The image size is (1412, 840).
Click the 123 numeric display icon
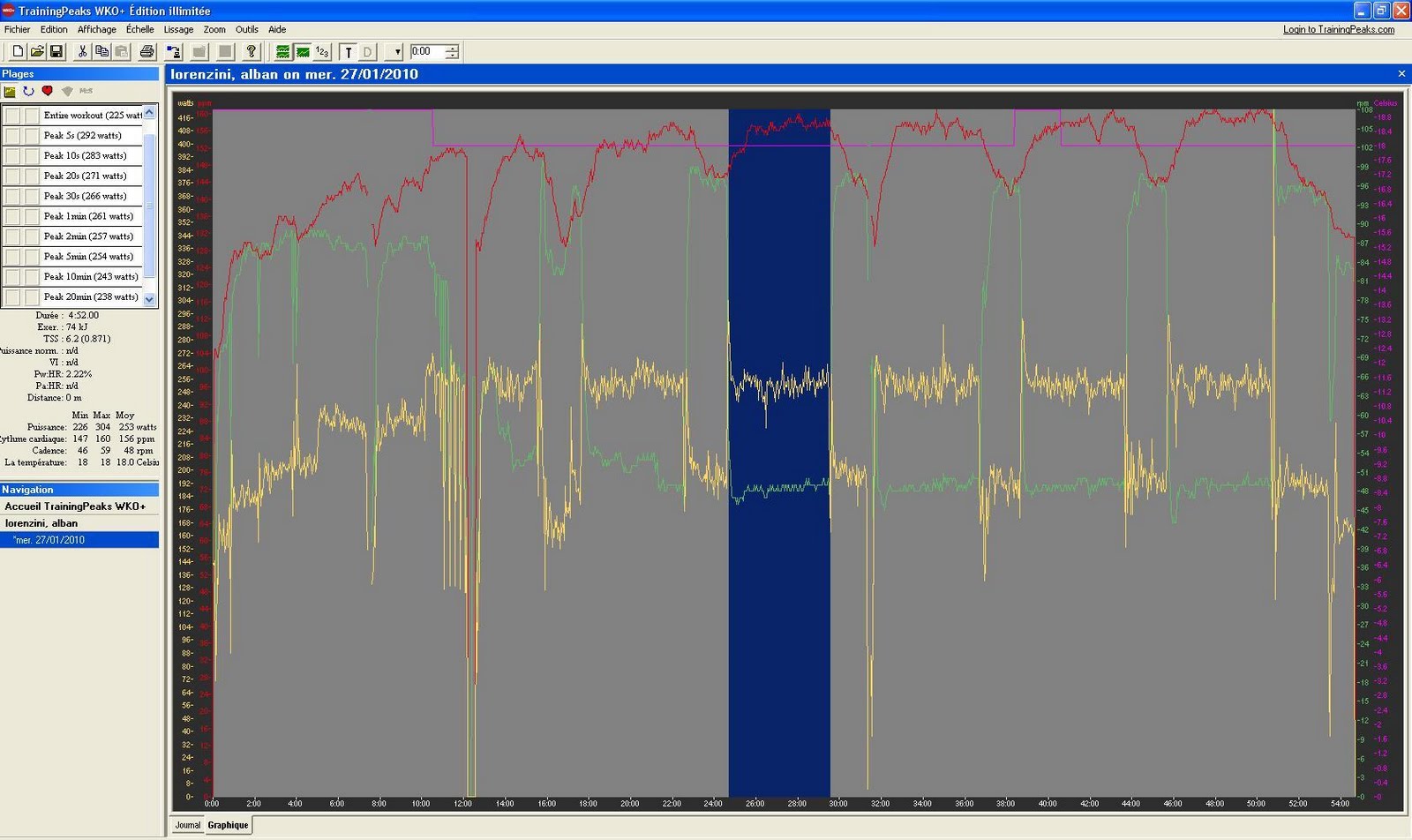point(322,52)
